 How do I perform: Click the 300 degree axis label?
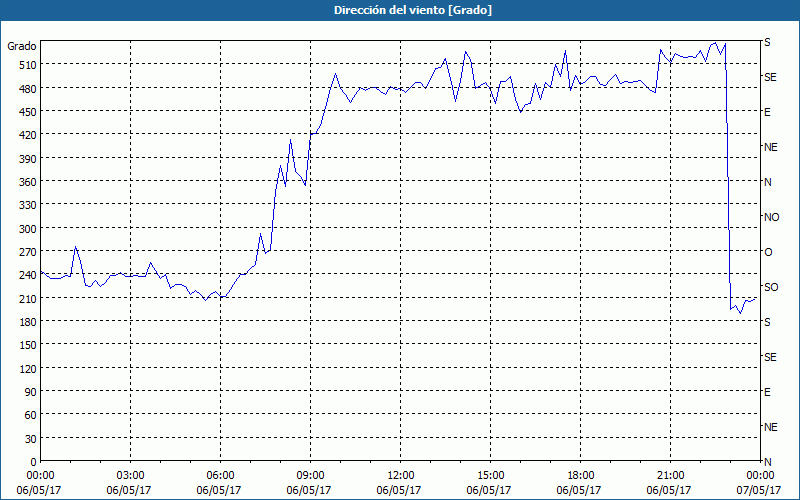point(29,228)
